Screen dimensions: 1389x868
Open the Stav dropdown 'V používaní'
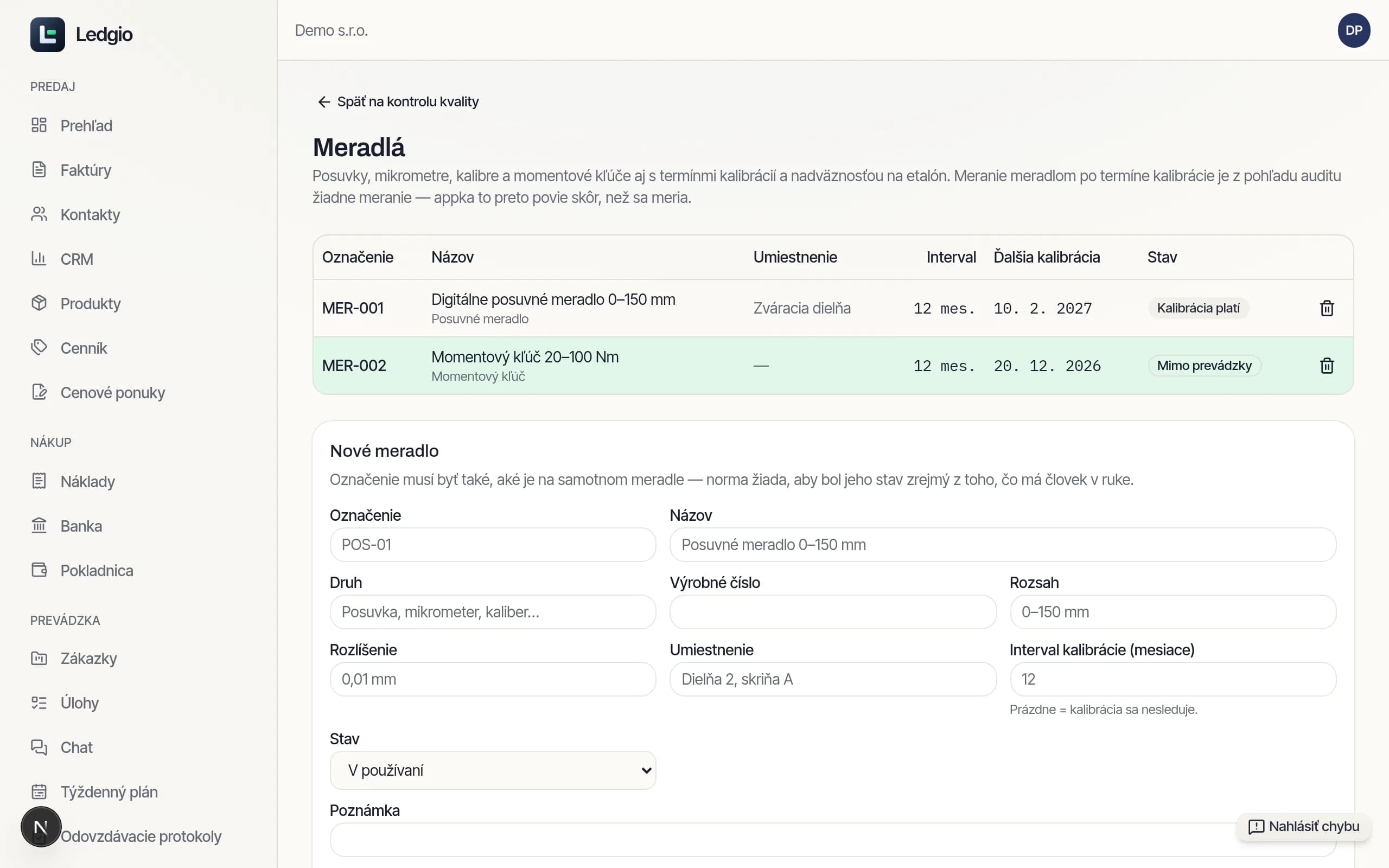493,770
